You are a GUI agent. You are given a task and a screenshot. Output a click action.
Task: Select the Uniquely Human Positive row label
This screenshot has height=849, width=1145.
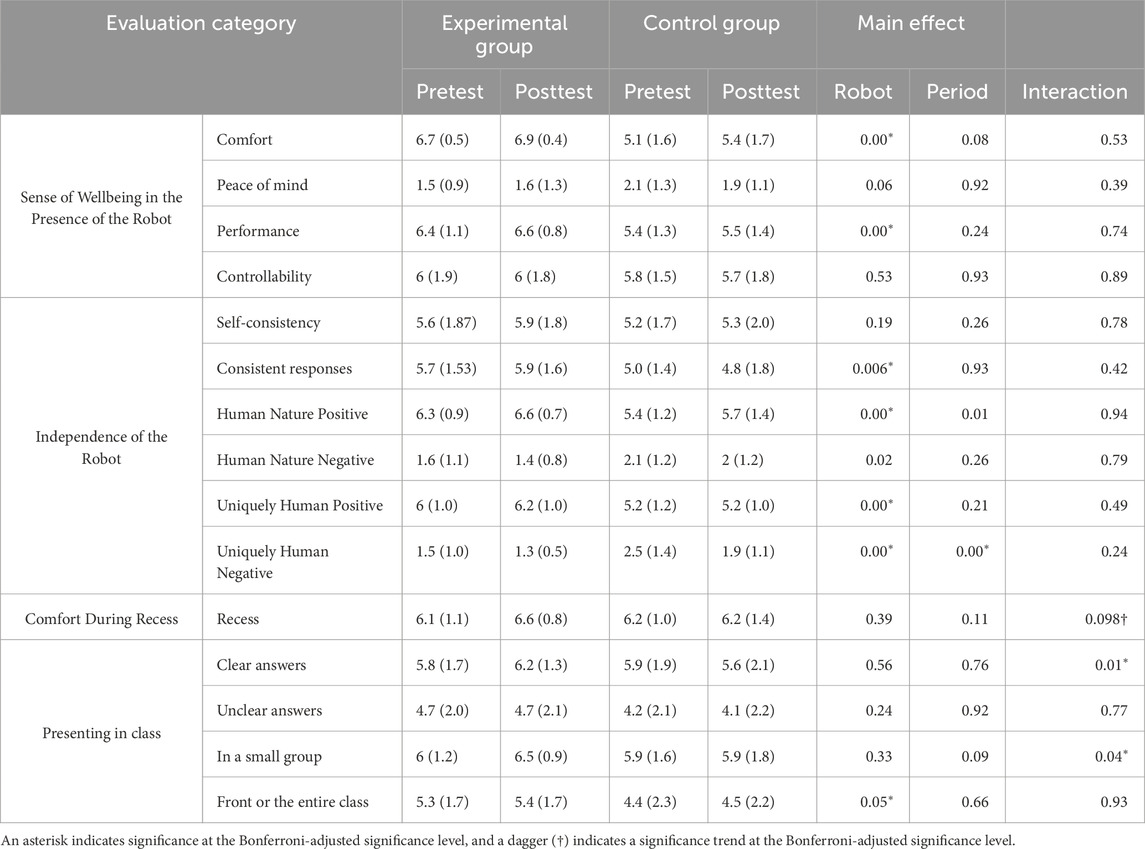299,505
